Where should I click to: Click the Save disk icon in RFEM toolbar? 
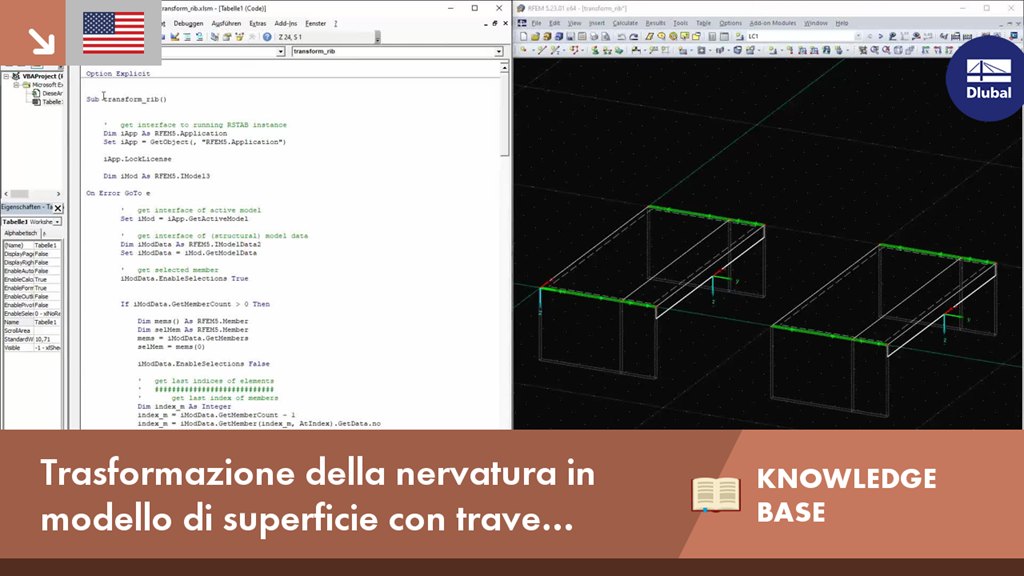click(570, 37)
